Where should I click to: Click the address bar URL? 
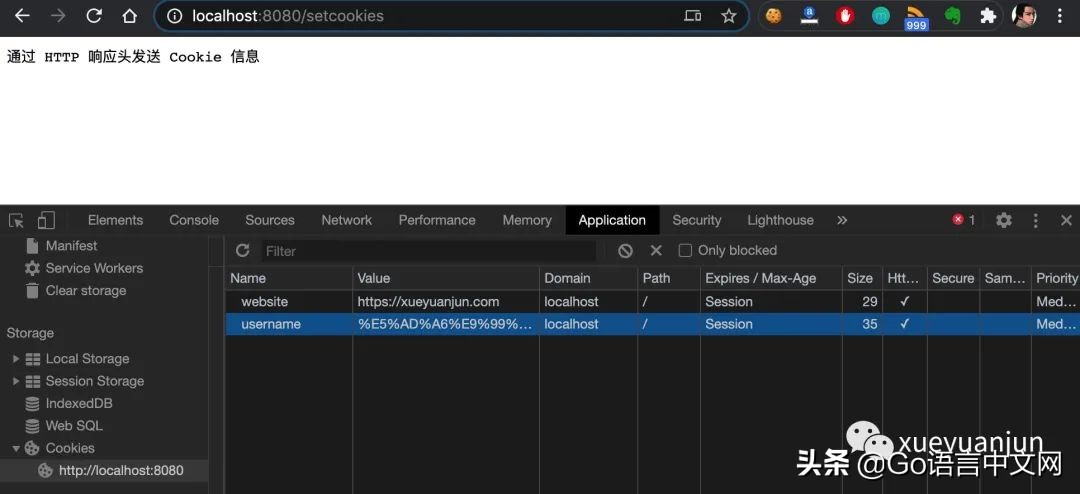(x=288, y=16)
